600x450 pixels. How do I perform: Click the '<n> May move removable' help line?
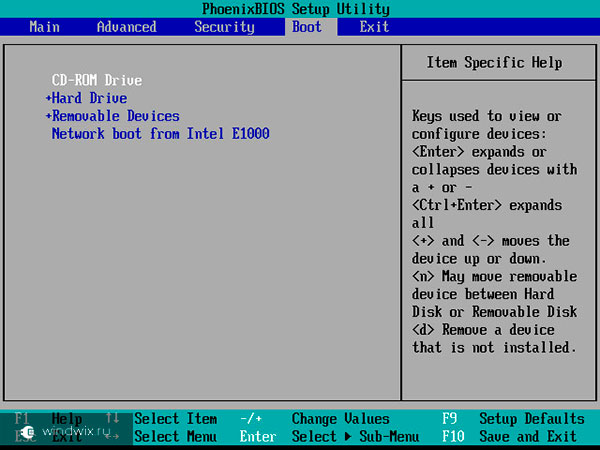coord(494,276)
